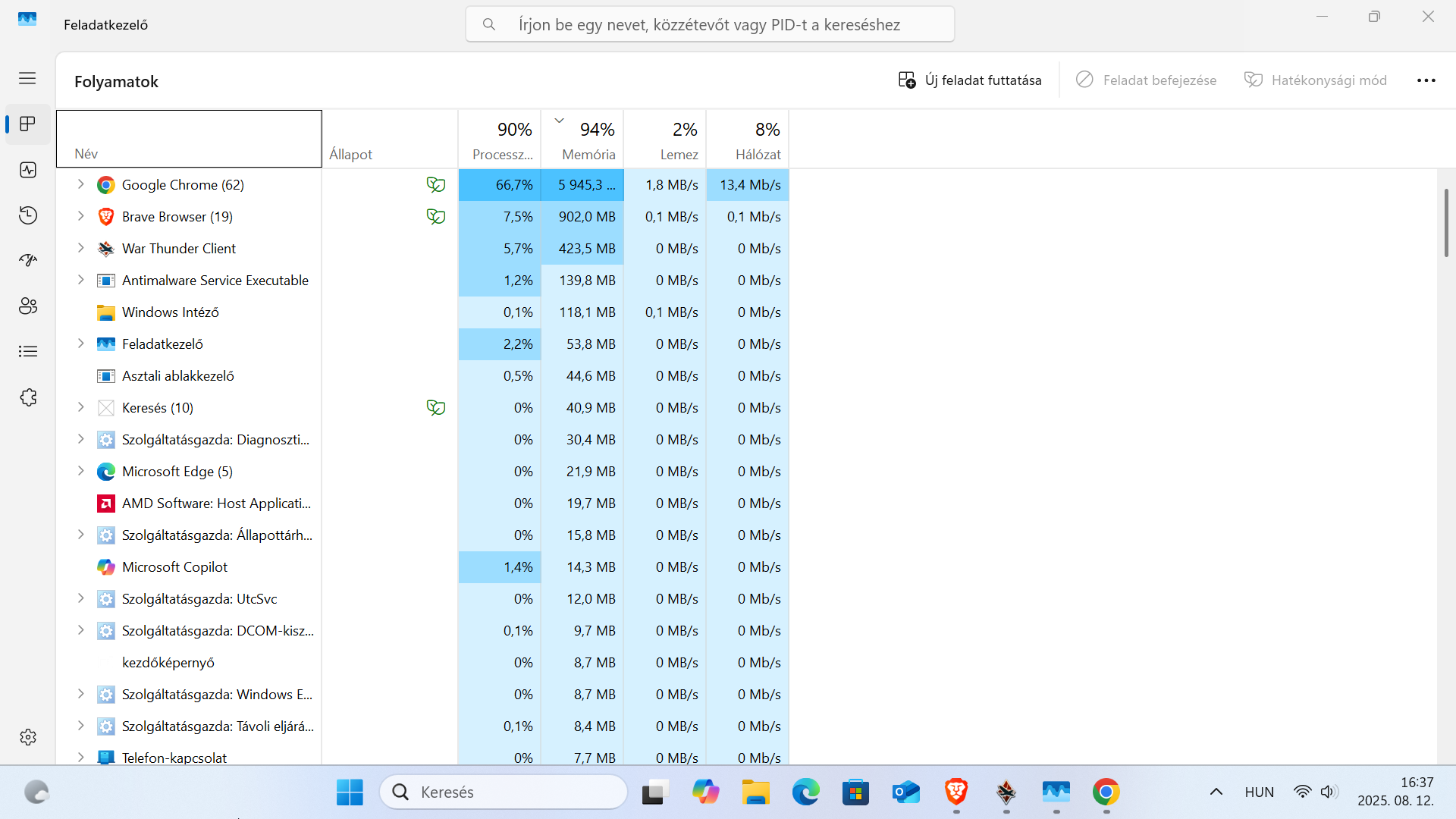Viewport: 1456px width, 819px height.
Task: Select the Asztali ablakkezelő row
Action: (422, 376)
